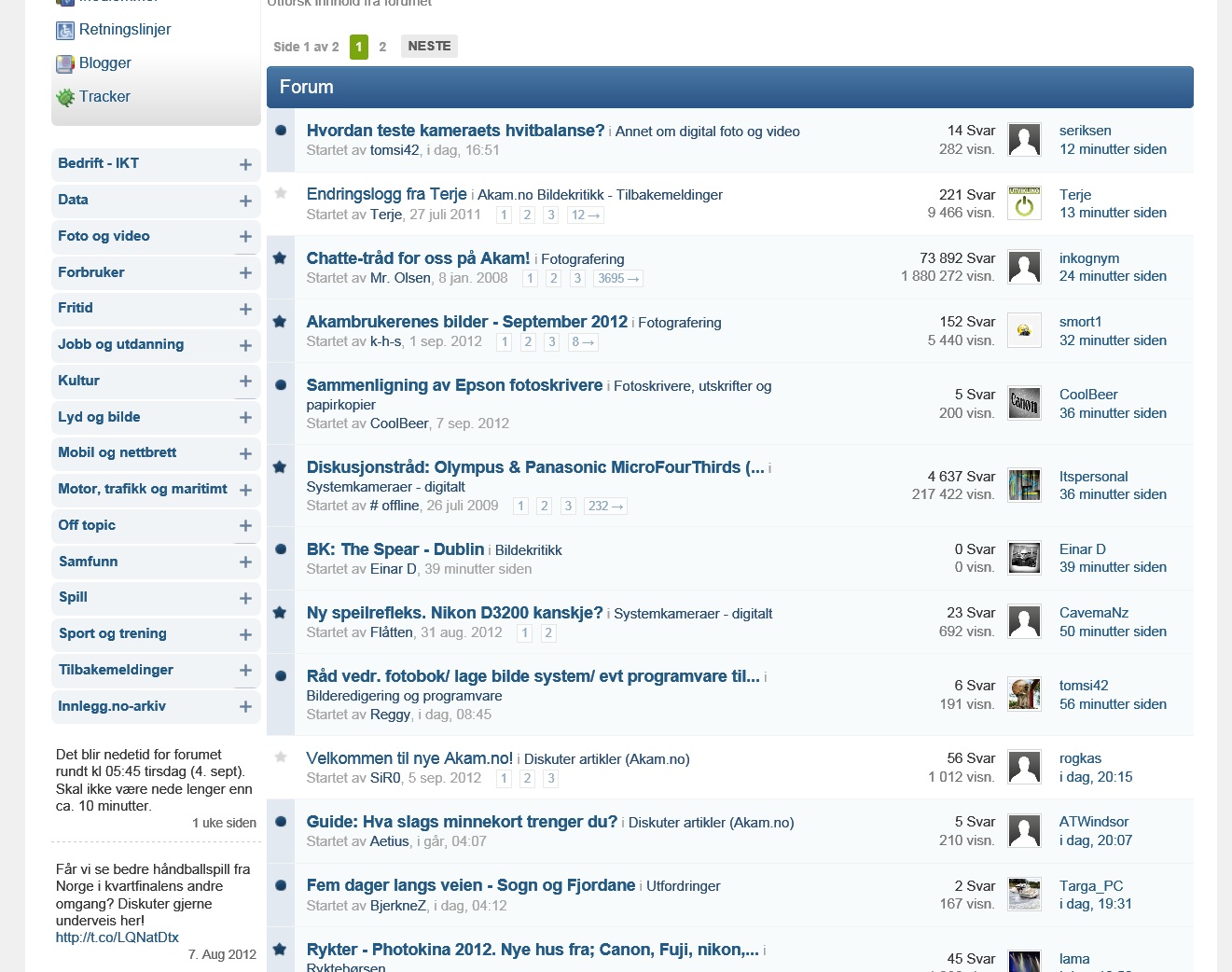Click star icon beside Diskusjonstråd Olympus & Panasonic
This screenshot has width=1232, height=972.
[x=280, y=466]
